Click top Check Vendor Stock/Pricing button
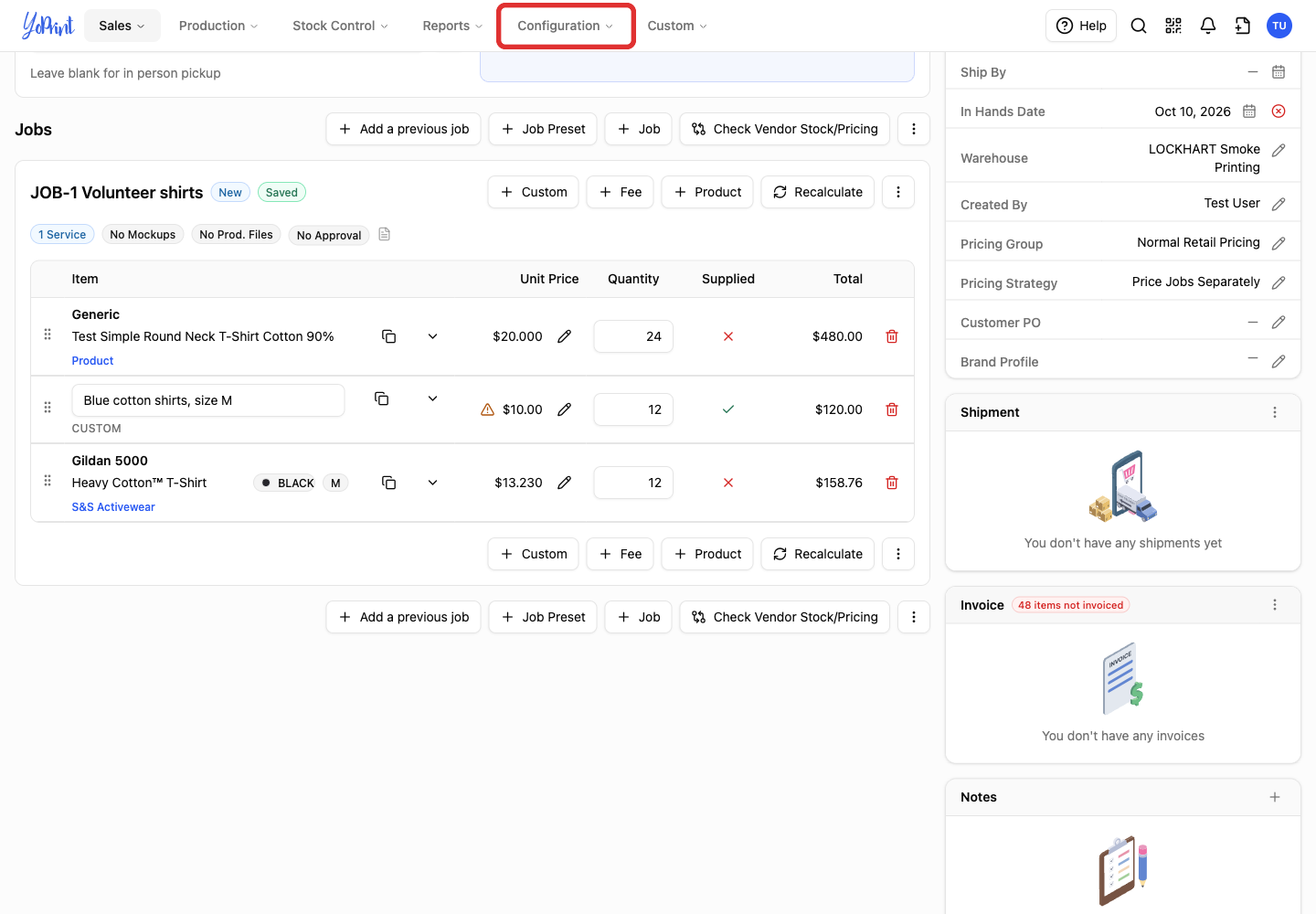Image resolution: width=1316 pixels, height=914 pixels. click(x=785, y=129)
